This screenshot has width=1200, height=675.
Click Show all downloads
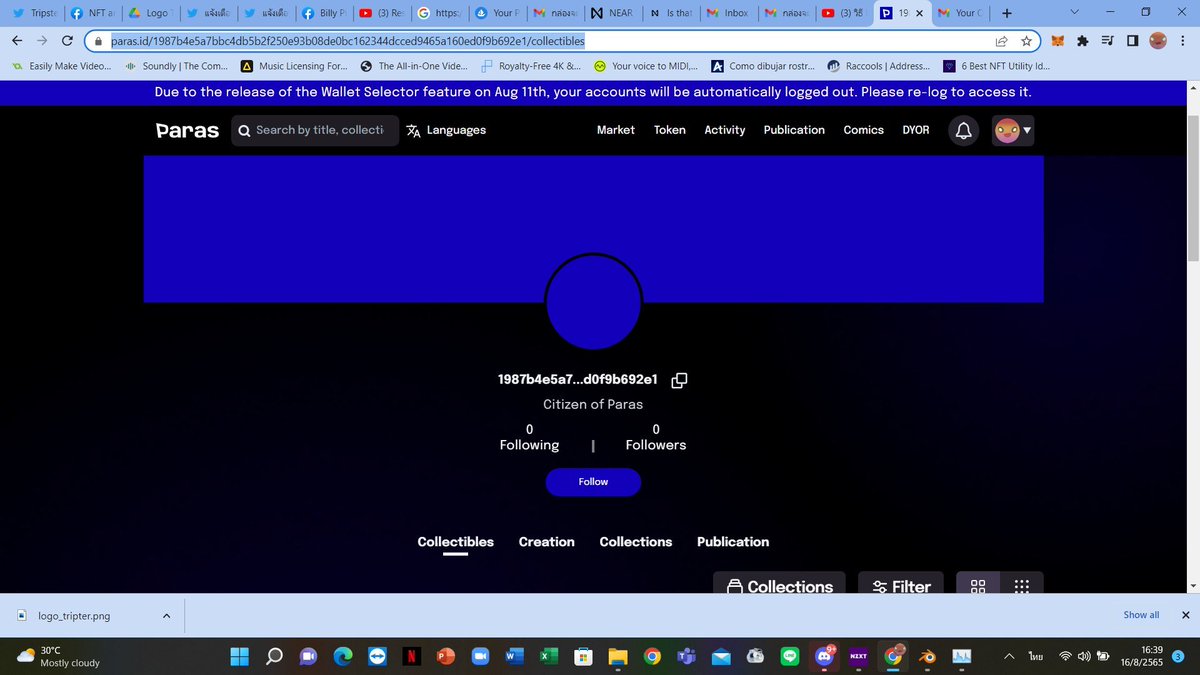(x=1141, y=615)
